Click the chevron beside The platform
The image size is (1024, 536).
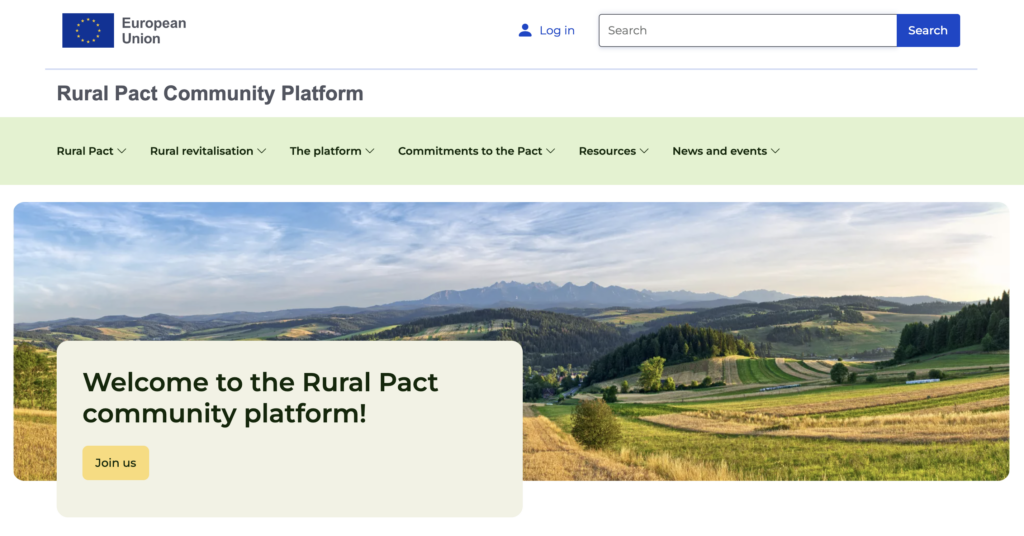coord(370,151)
